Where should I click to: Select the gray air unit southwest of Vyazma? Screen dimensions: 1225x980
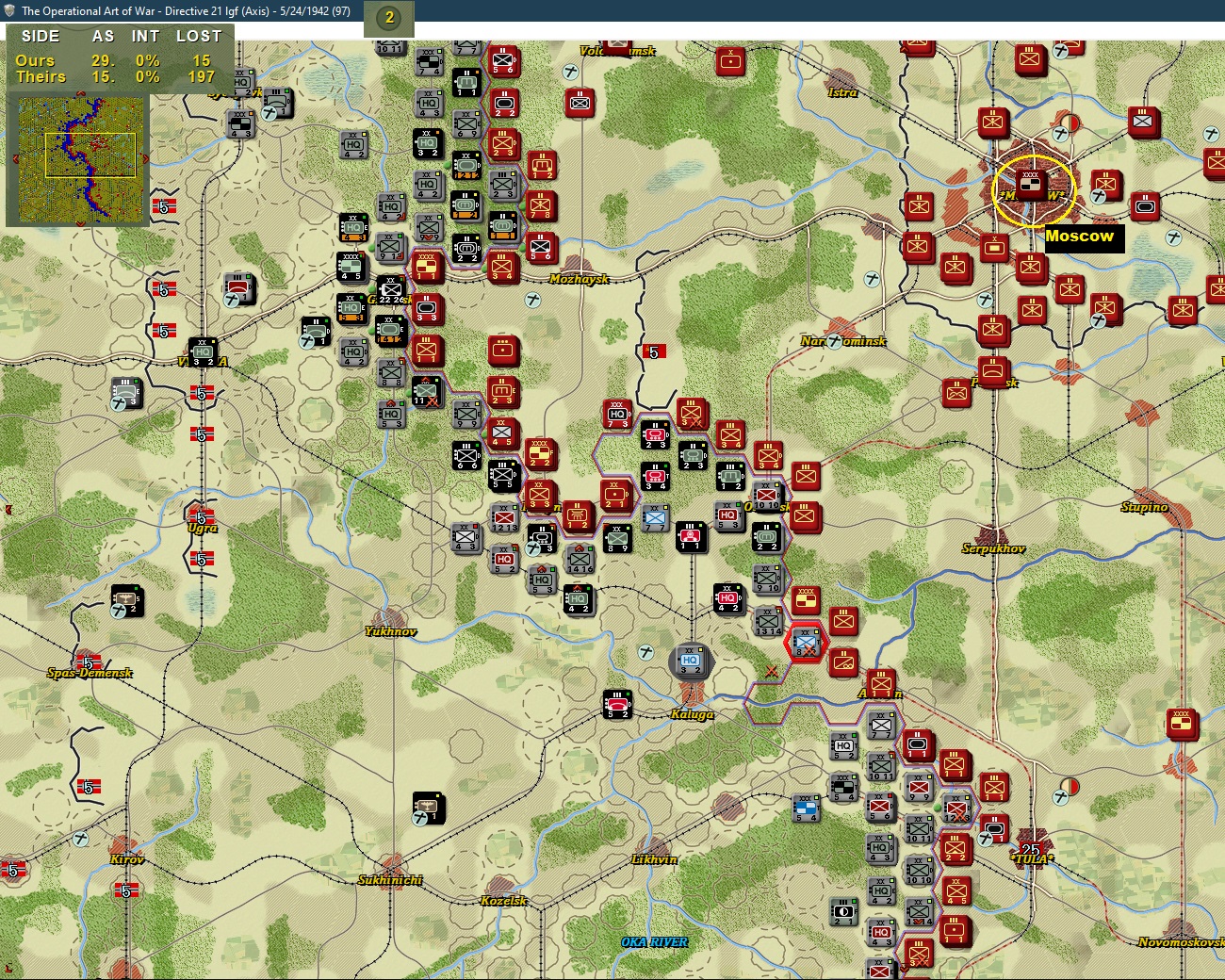coord(126,392)
